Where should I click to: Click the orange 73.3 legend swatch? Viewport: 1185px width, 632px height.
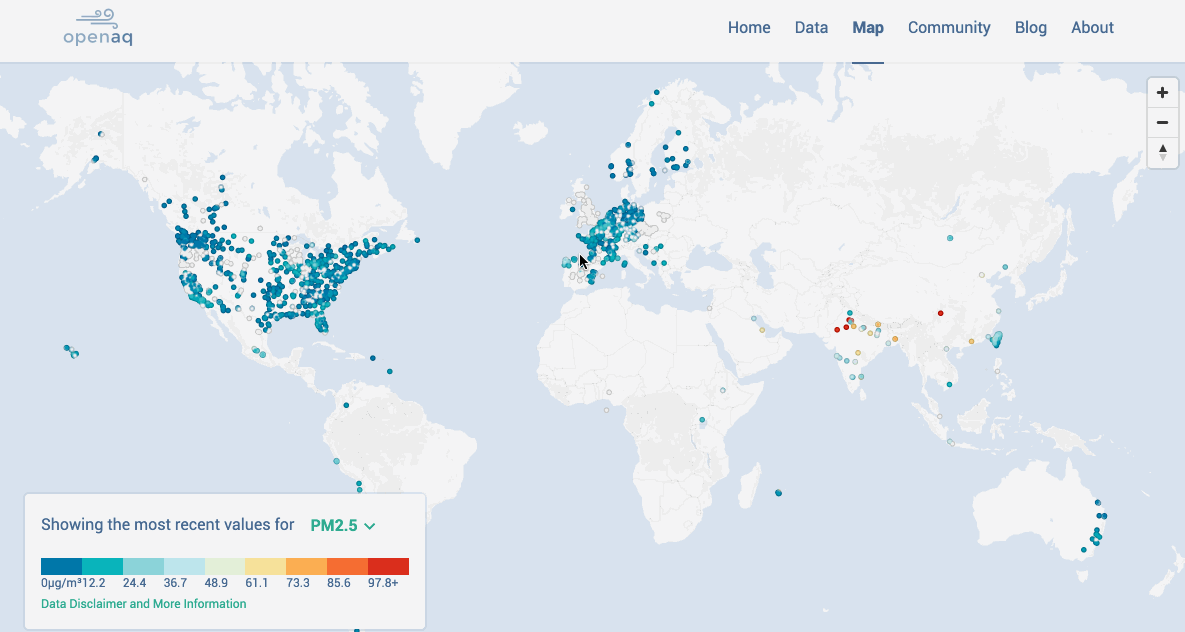(x=306, y=566)
